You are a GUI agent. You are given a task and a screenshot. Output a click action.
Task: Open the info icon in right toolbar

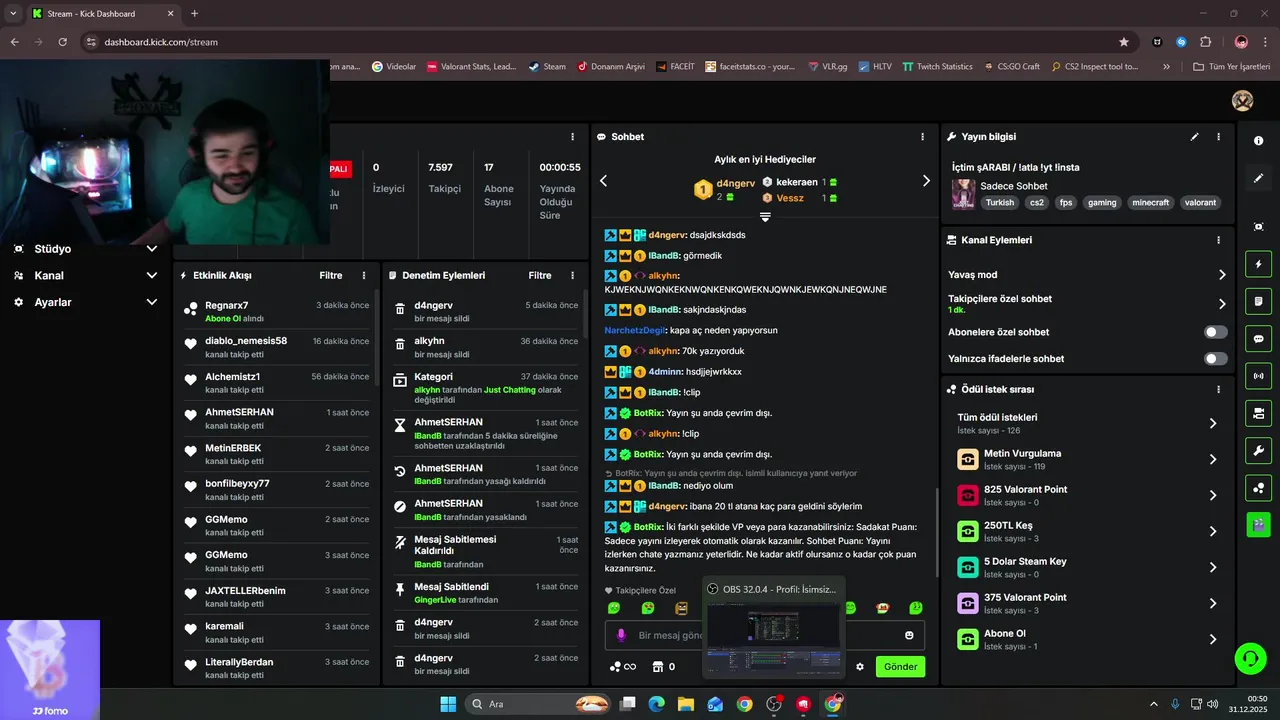1258,141
